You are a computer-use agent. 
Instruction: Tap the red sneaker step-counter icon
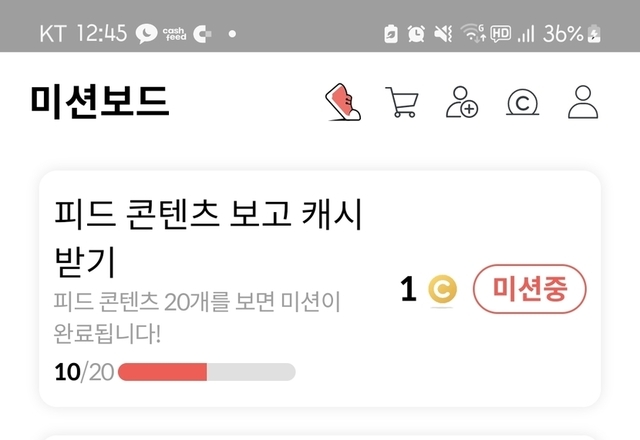343,102
